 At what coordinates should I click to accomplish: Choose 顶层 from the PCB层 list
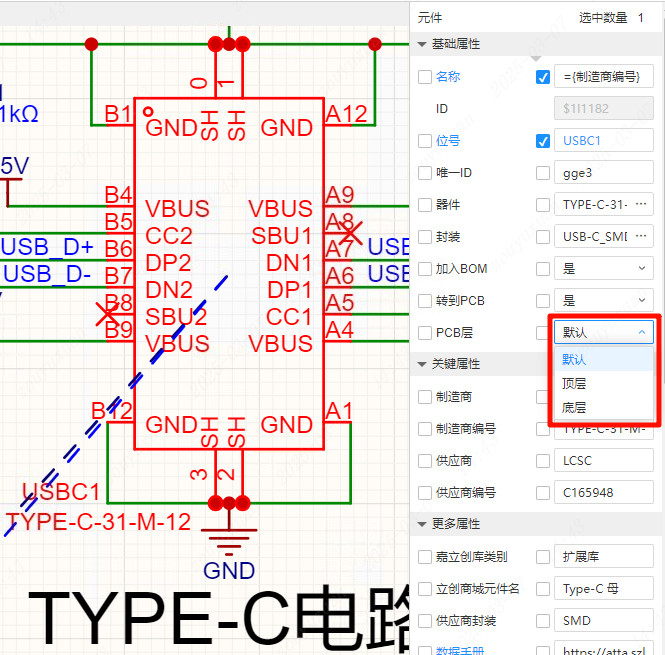pyautogui.click(x=574, y=384)
